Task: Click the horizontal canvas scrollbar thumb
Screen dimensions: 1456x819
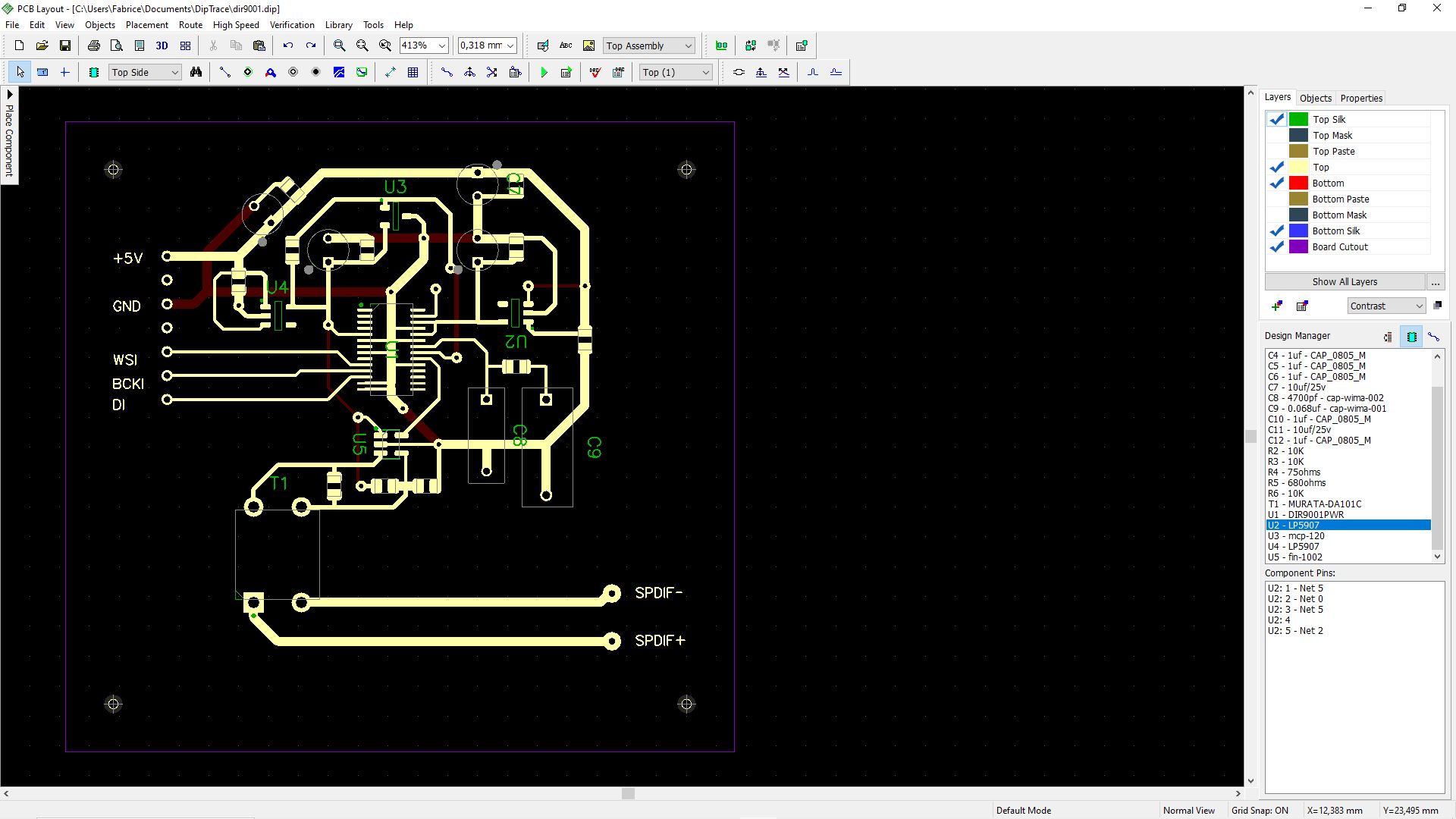Action: pos(628,793)
